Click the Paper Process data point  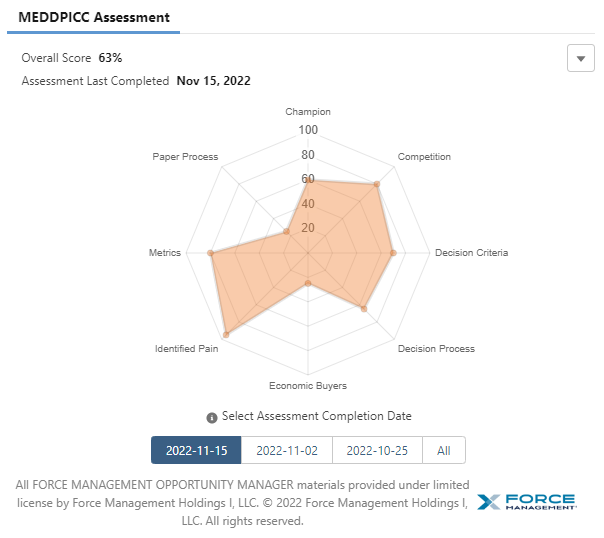pos(287,231)
